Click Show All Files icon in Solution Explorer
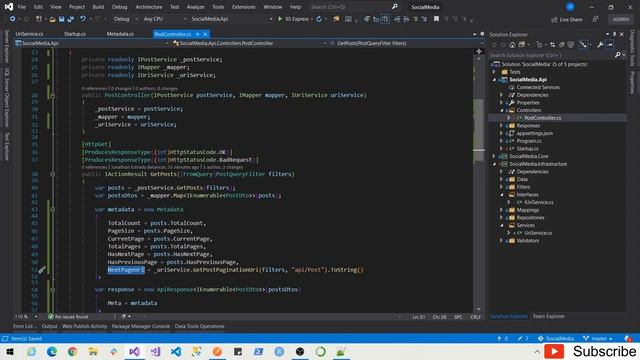Viewport: 640px width, 360px height. (571, 45)
